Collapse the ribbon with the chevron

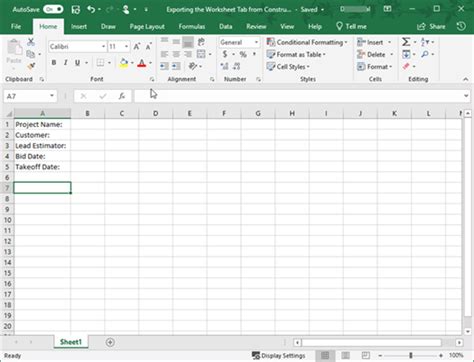click(x=465, y=79)
